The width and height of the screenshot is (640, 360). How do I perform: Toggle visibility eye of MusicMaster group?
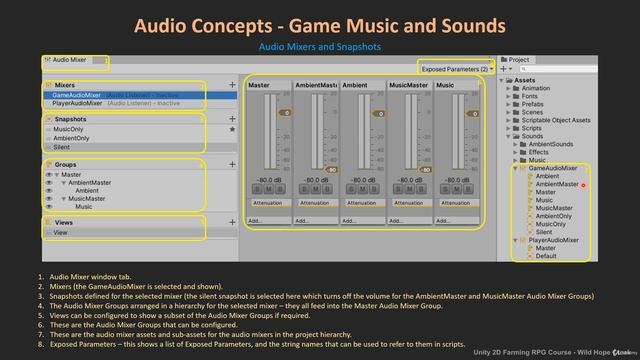(x=49, y=199)
